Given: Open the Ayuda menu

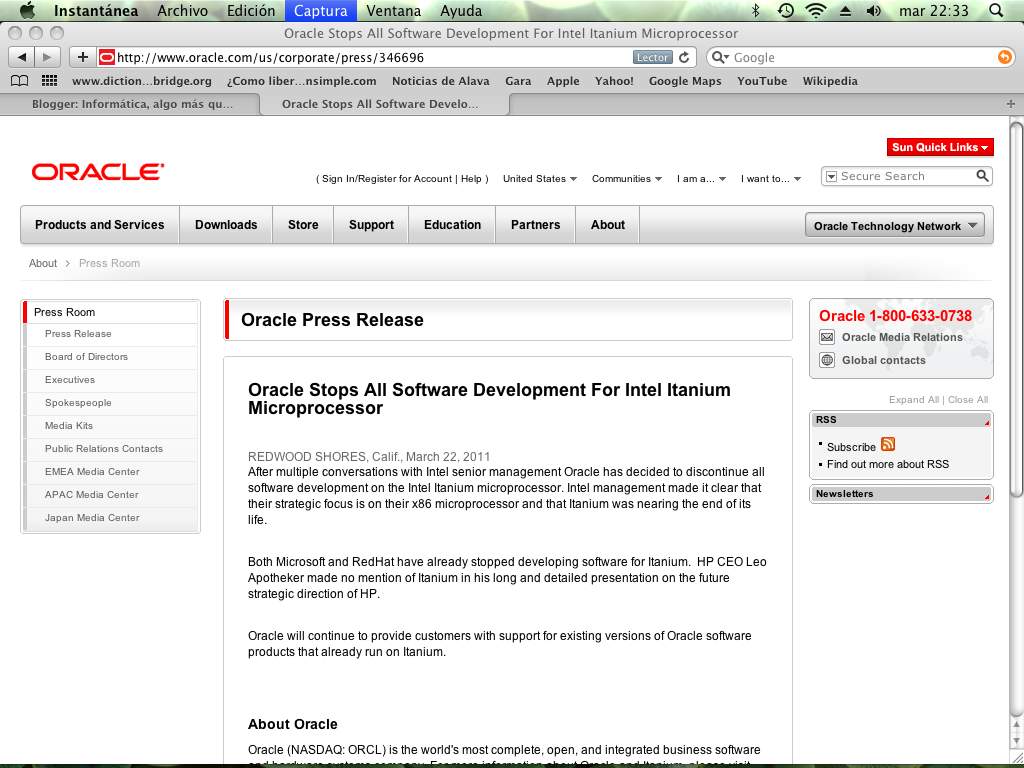Looking at the screenshot, I should (461, 10).
